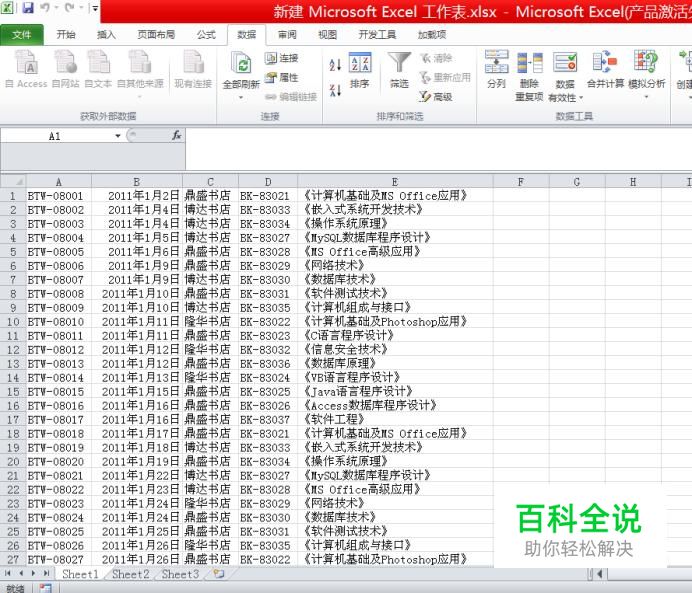Switch to the View (视图) tab
This screenshot has height=593, width=692.
pos(327,34)
